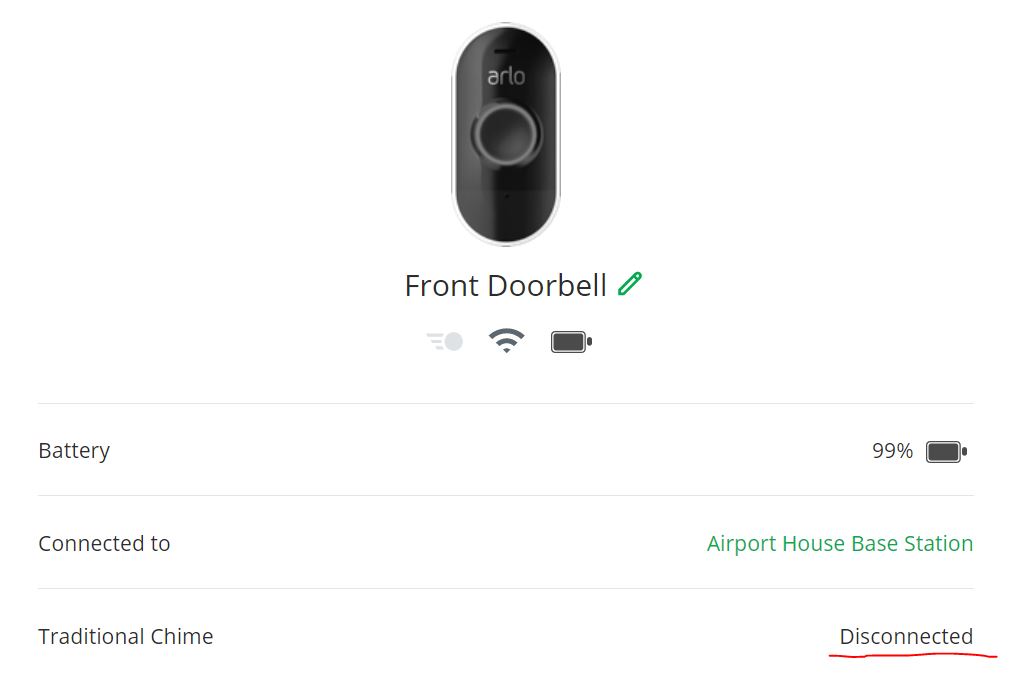Toggle the Traditional Chime connection state

click(x=906, y=636)
